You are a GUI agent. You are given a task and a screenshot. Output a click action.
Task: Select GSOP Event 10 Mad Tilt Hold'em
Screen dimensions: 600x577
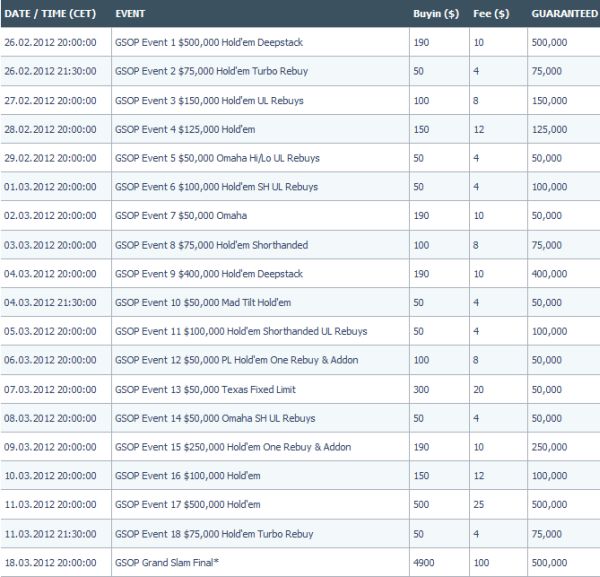tap(203, 302)
